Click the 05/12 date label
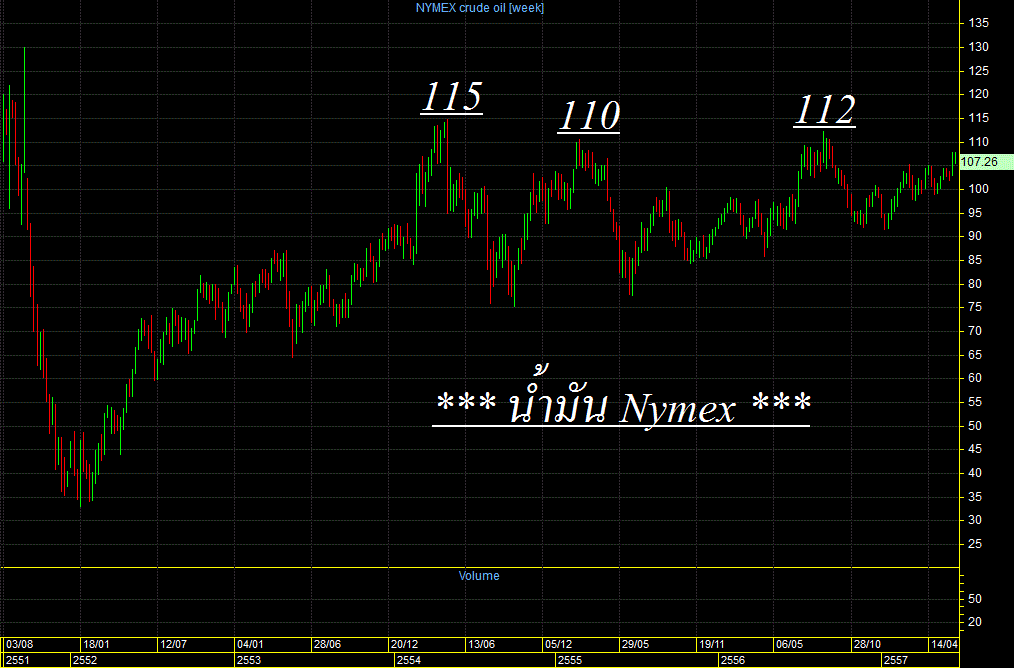This screenshot has width=1014, height=668. pyautogui.click(x=558, y=645)
